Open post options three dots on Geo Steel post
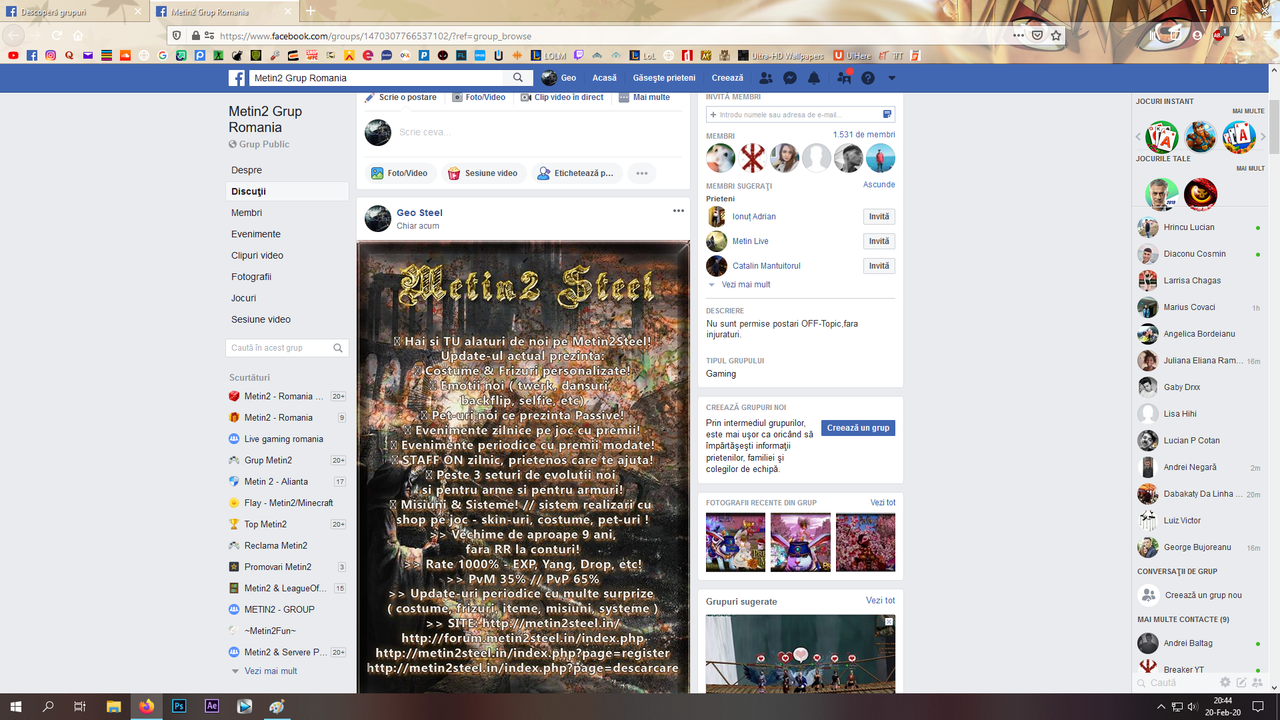1280x720 pixels. pos(678,211)
